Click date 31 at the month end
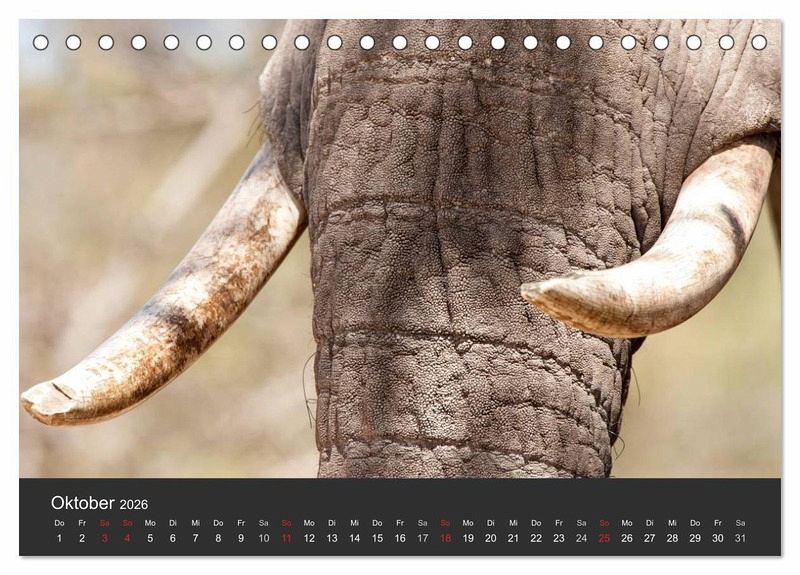The width and height of the screenshot is (800, 575). (x=740, y=538)
